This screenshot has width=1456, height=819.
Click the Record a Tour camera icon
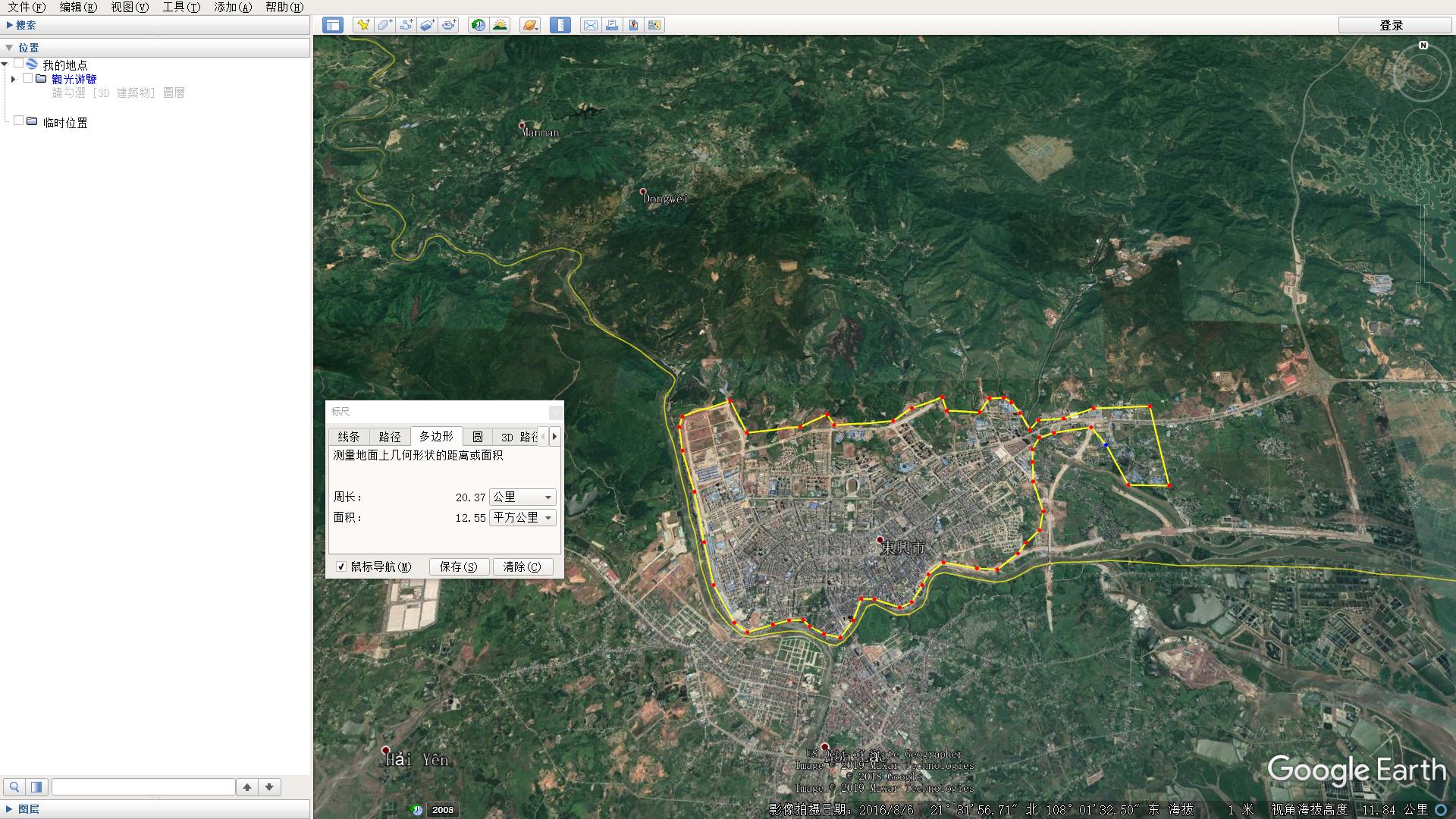coord(449,25)
